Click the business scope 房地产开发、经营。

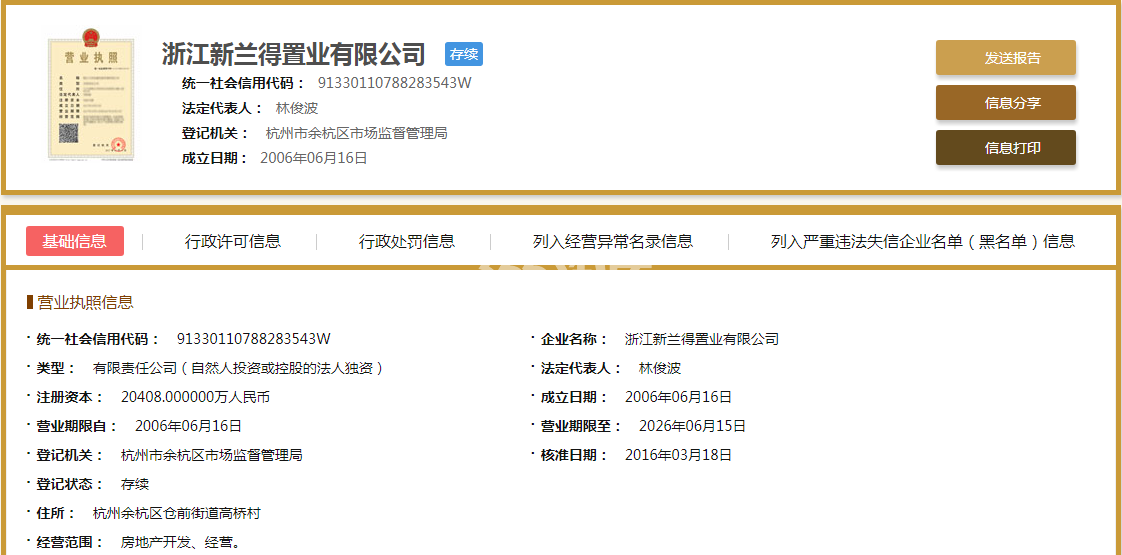pos(180,543)
